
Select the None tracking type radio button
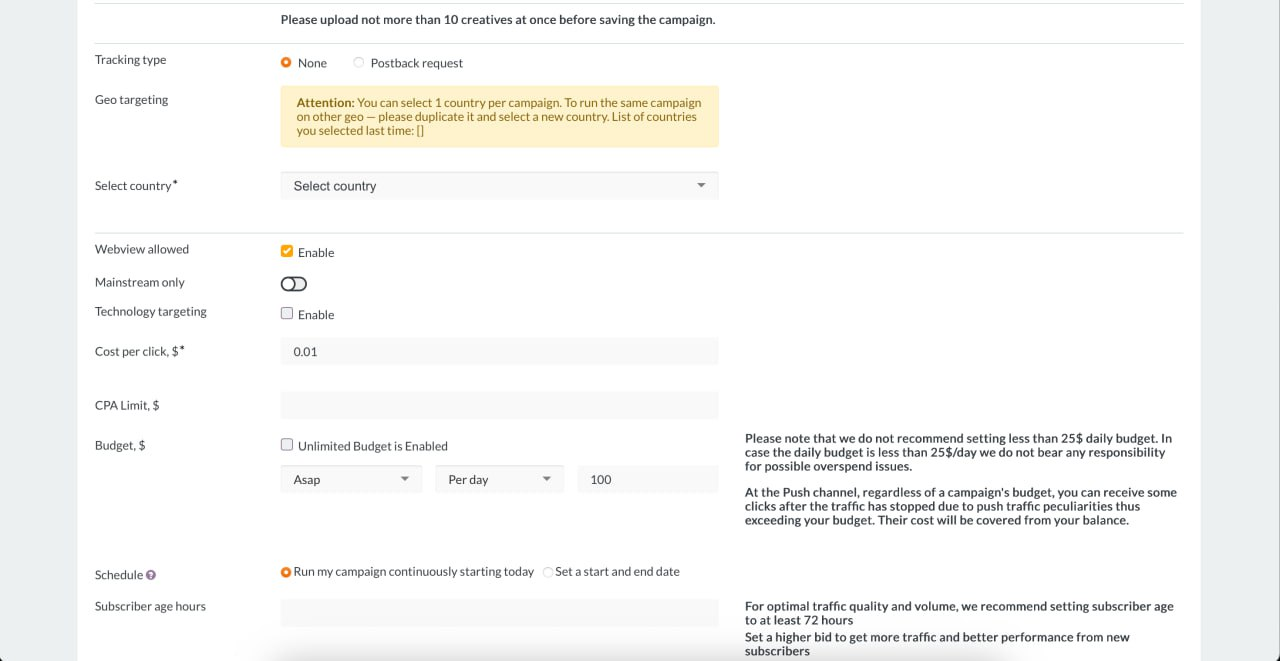coord(286,63)
